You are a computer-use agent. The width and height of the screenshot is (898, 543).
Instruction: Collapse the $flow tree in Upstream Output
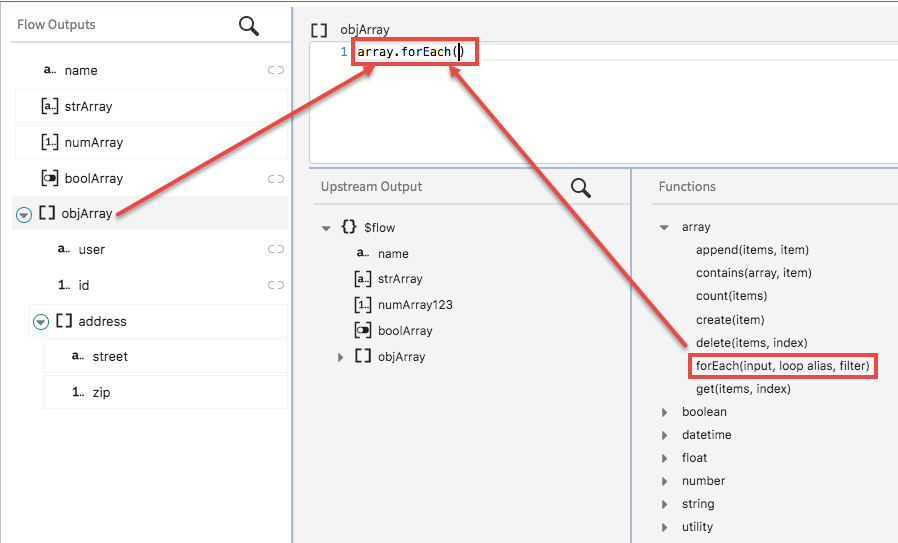point(326,228)
